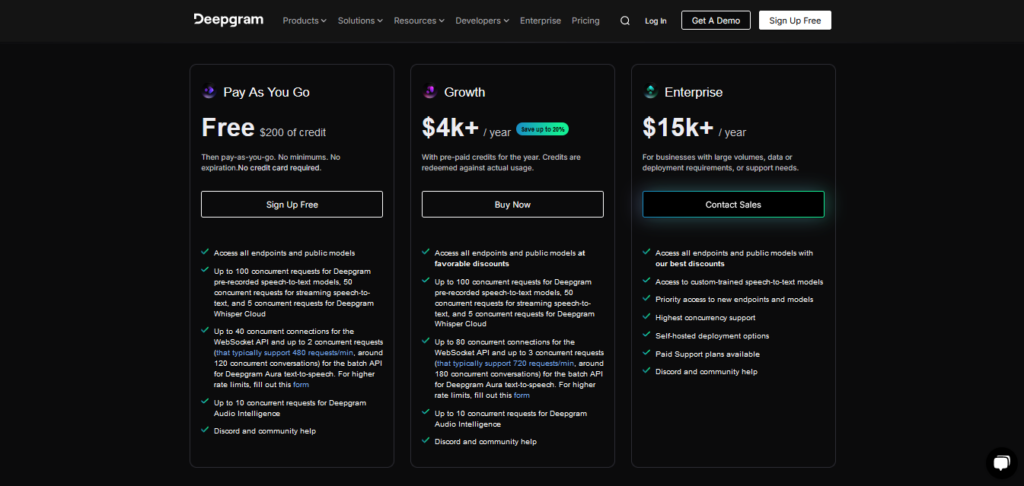1024x486 pixels.
Task: Click the Log In link
Action: (656, 20)
